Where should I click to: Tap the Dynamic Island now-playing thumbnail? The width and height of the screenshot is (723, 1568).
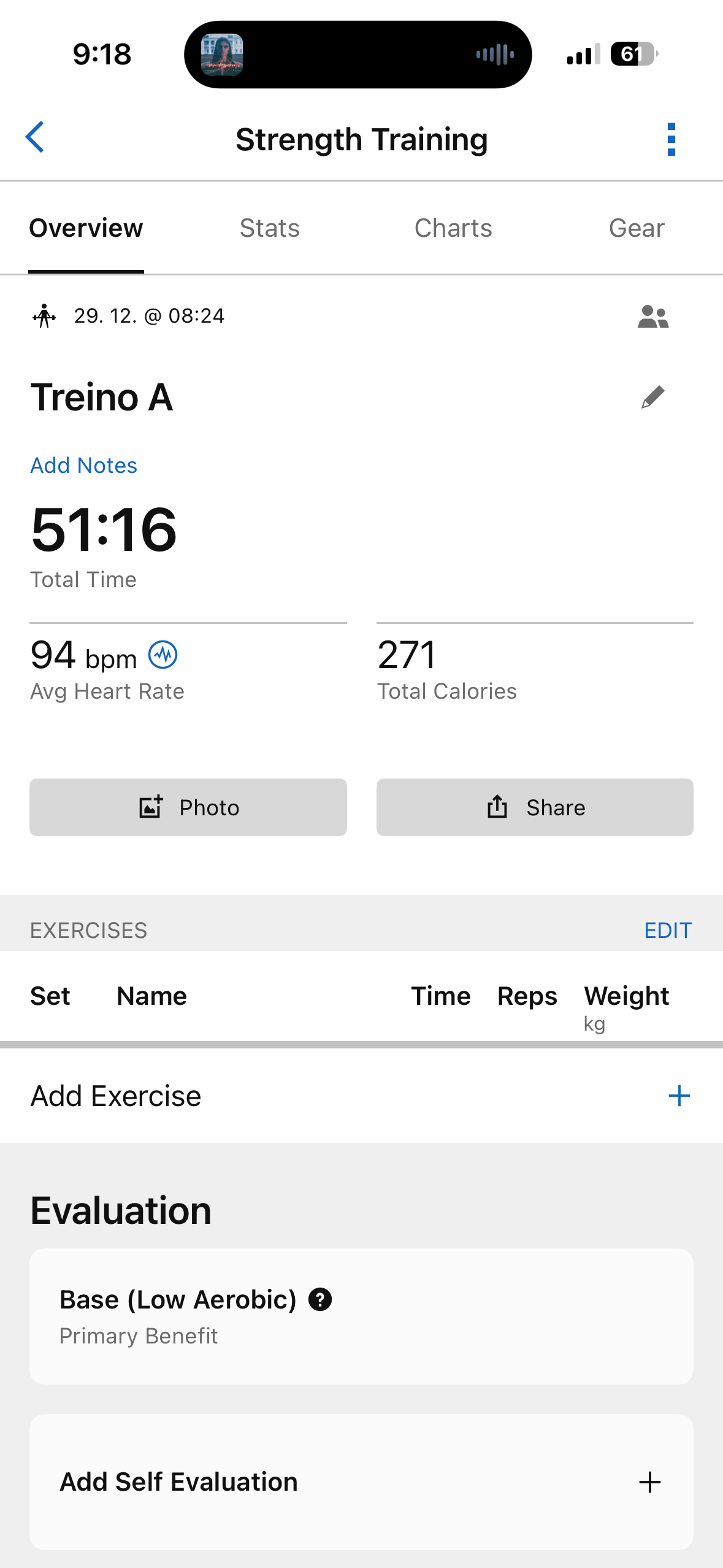(222, 55)
